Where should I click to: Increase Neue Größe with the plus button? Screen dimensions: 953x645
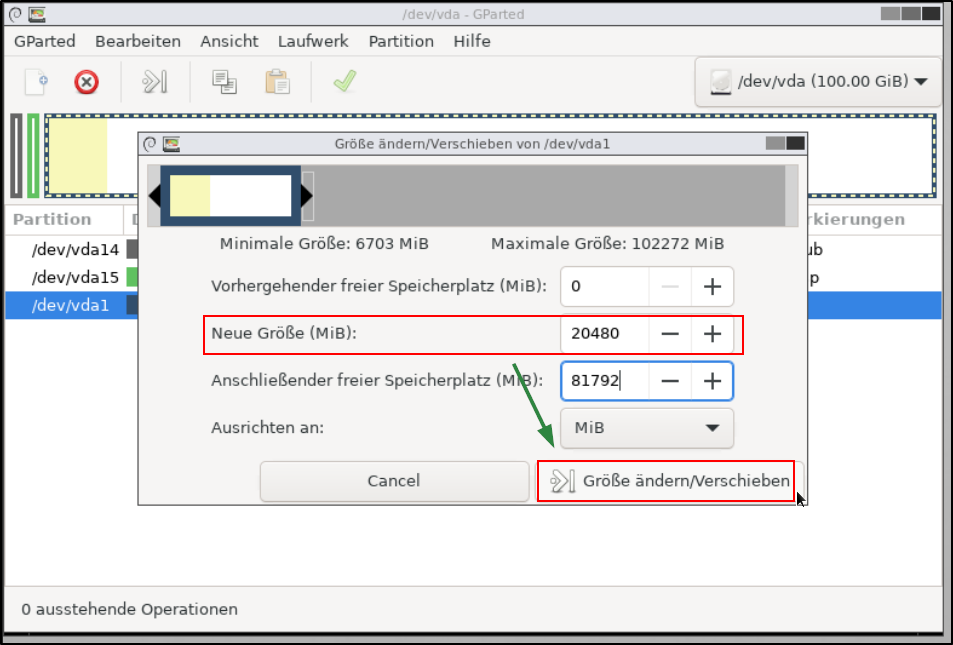coord(712,334)
